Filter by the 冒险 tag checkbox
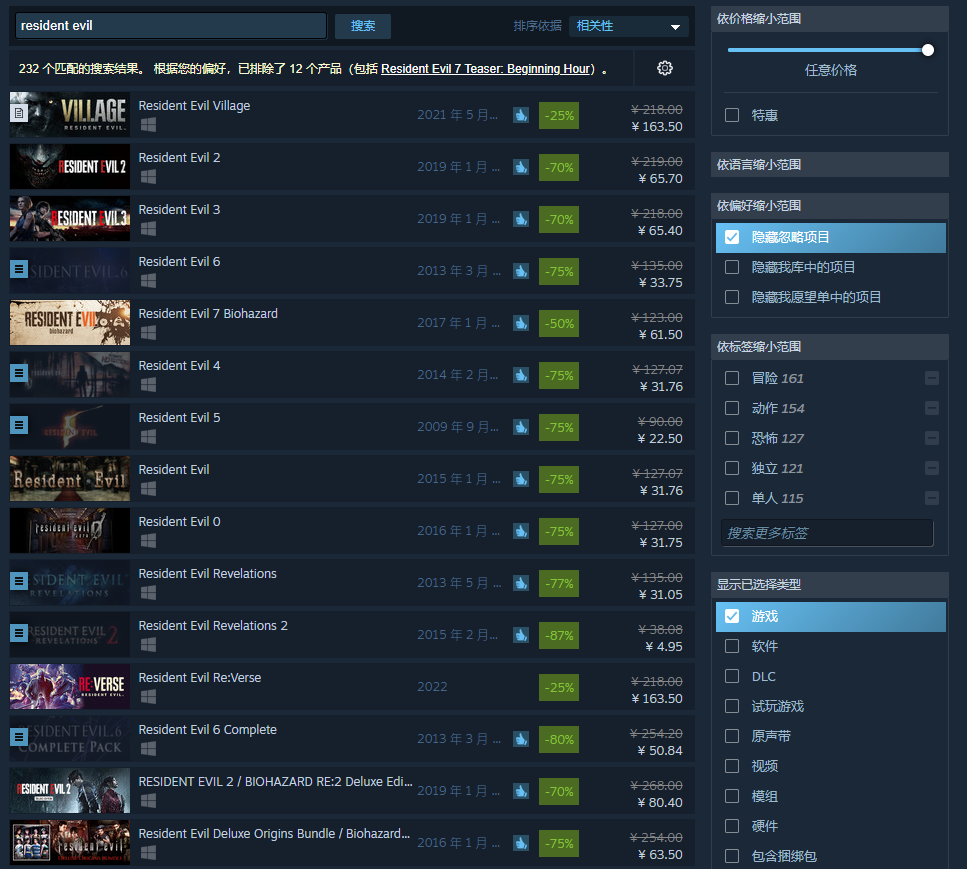The image size is (967, 869). pyautogui.click(x=732, y=378)
